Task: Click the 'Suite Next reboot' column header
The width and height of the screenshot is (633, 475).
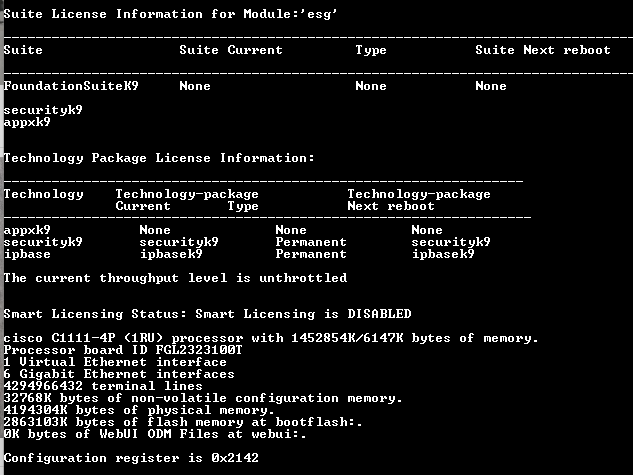Action: pyautogui.click(x=542, y=50)
